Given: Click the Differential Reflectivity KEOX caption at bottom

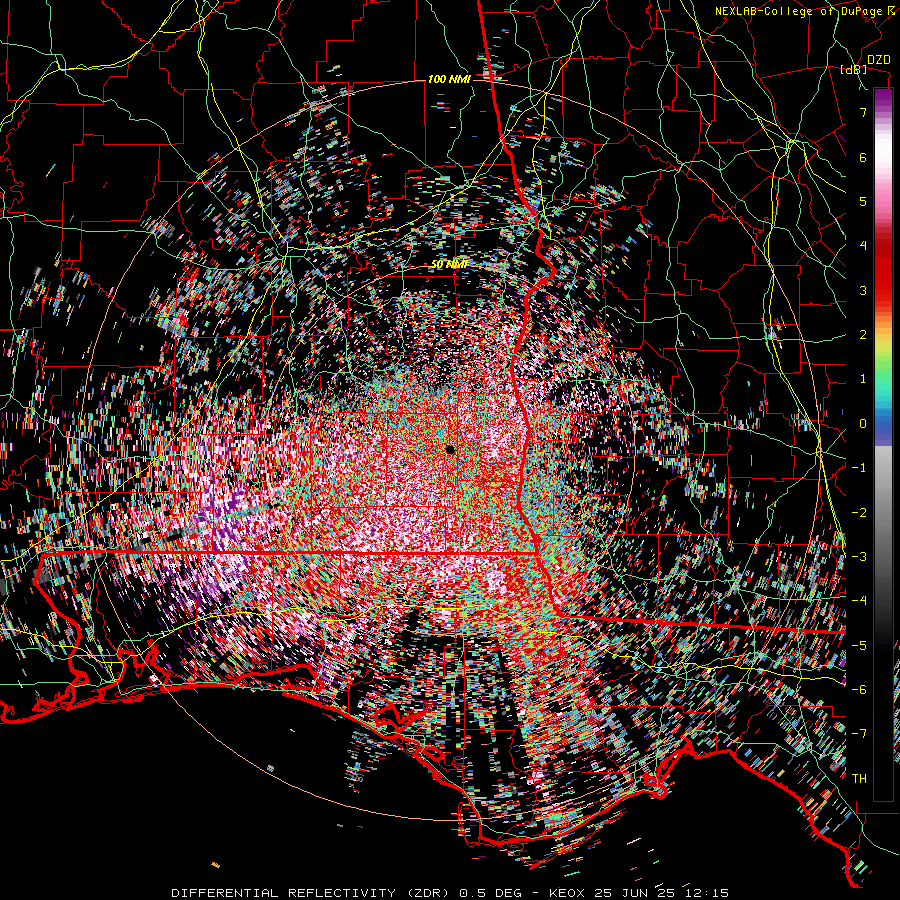Looking at the screenshot, I should 450,893.
